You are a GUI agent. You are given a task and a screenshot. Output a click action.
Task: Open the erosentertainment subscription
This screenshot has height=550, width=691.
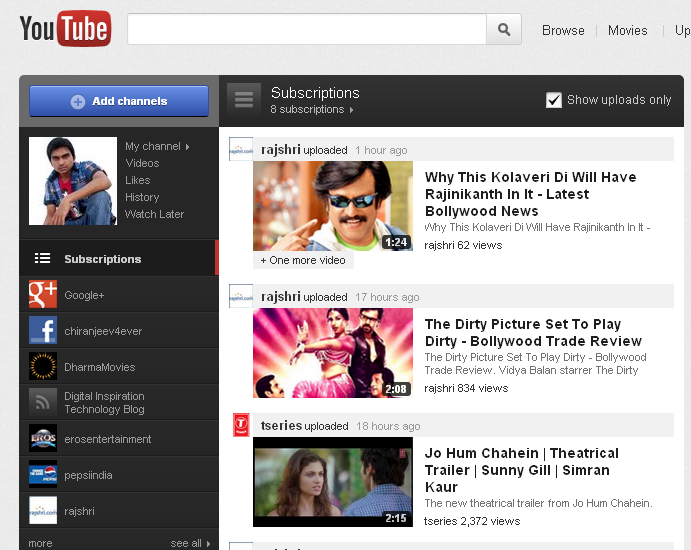(108, 439)
